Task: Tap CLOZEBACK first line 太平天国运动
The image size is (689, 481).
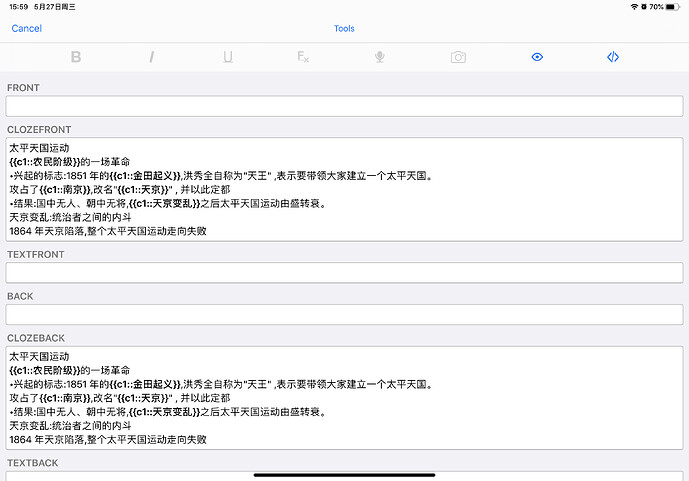Action: 39,356
